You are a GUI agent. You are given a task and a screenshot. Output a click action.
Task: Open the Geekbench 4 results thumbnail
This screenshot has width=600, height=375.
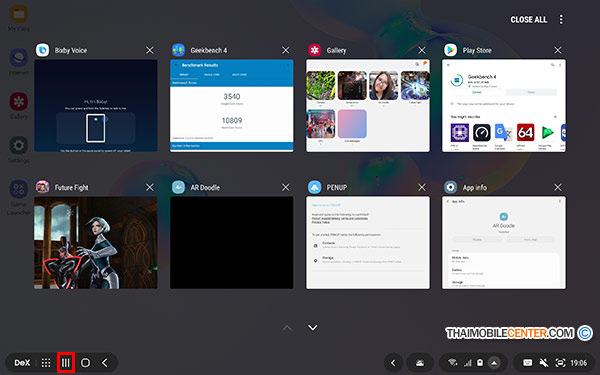tap(232, 106)
